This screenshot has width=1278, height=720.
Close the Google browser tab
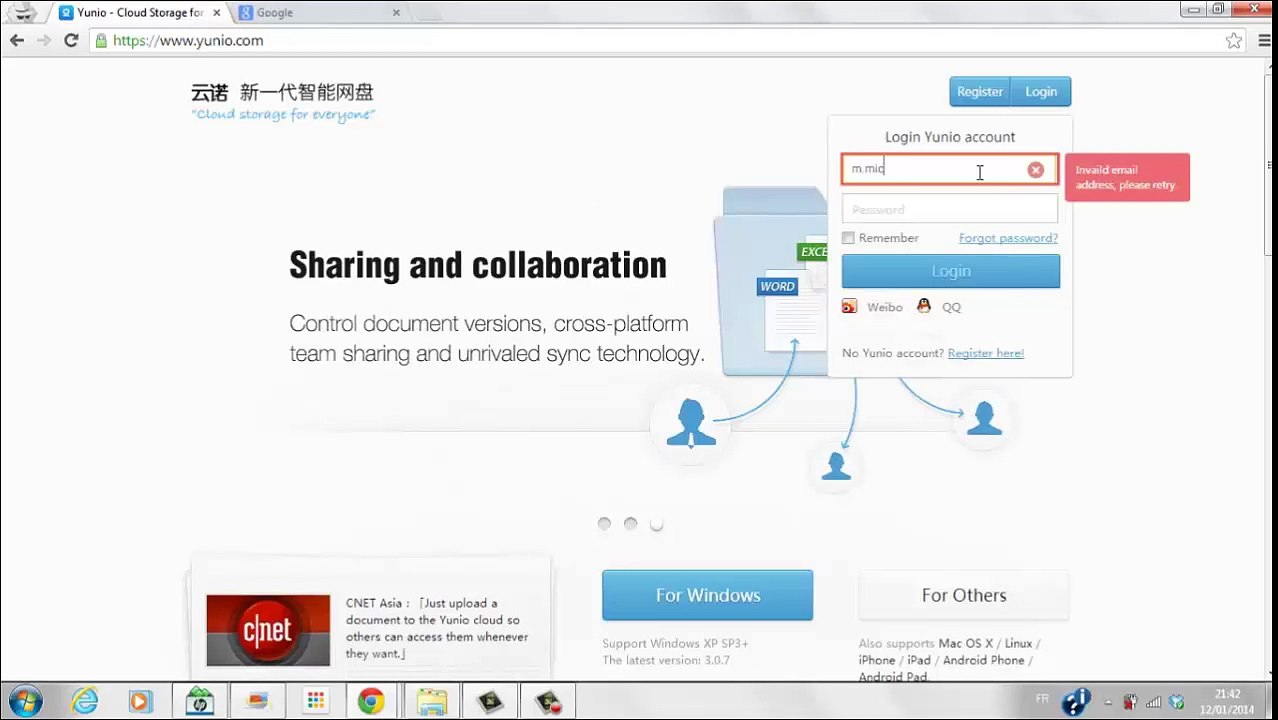point(396,13)
